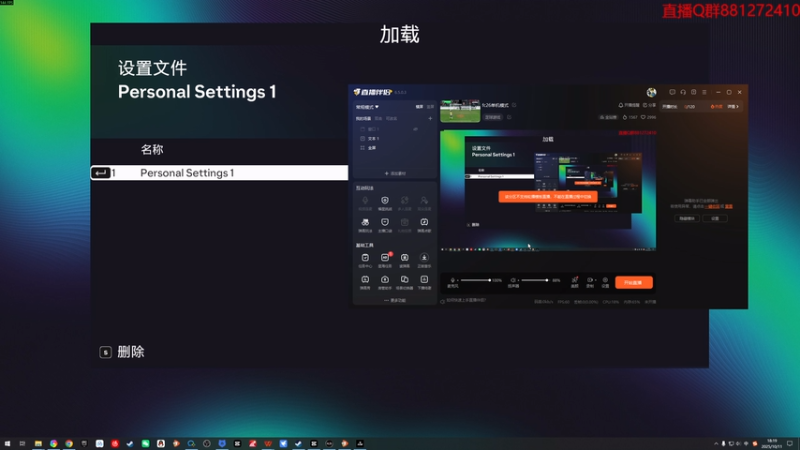
Task: Open the 正版音乐 download-style icon
Action: pos(424,260)
